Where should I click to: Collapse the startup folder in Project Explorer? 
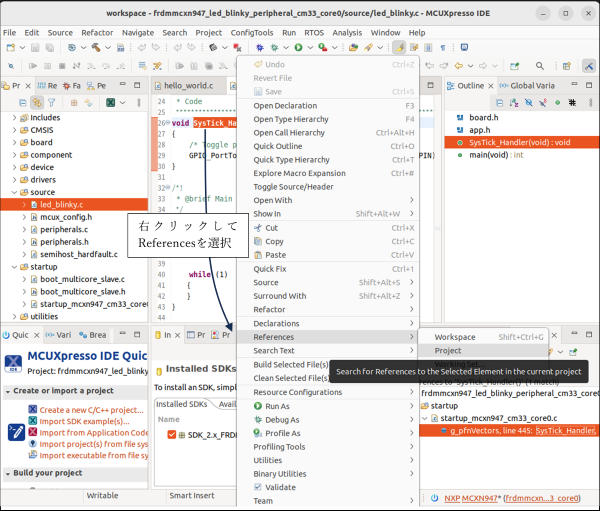14,267
